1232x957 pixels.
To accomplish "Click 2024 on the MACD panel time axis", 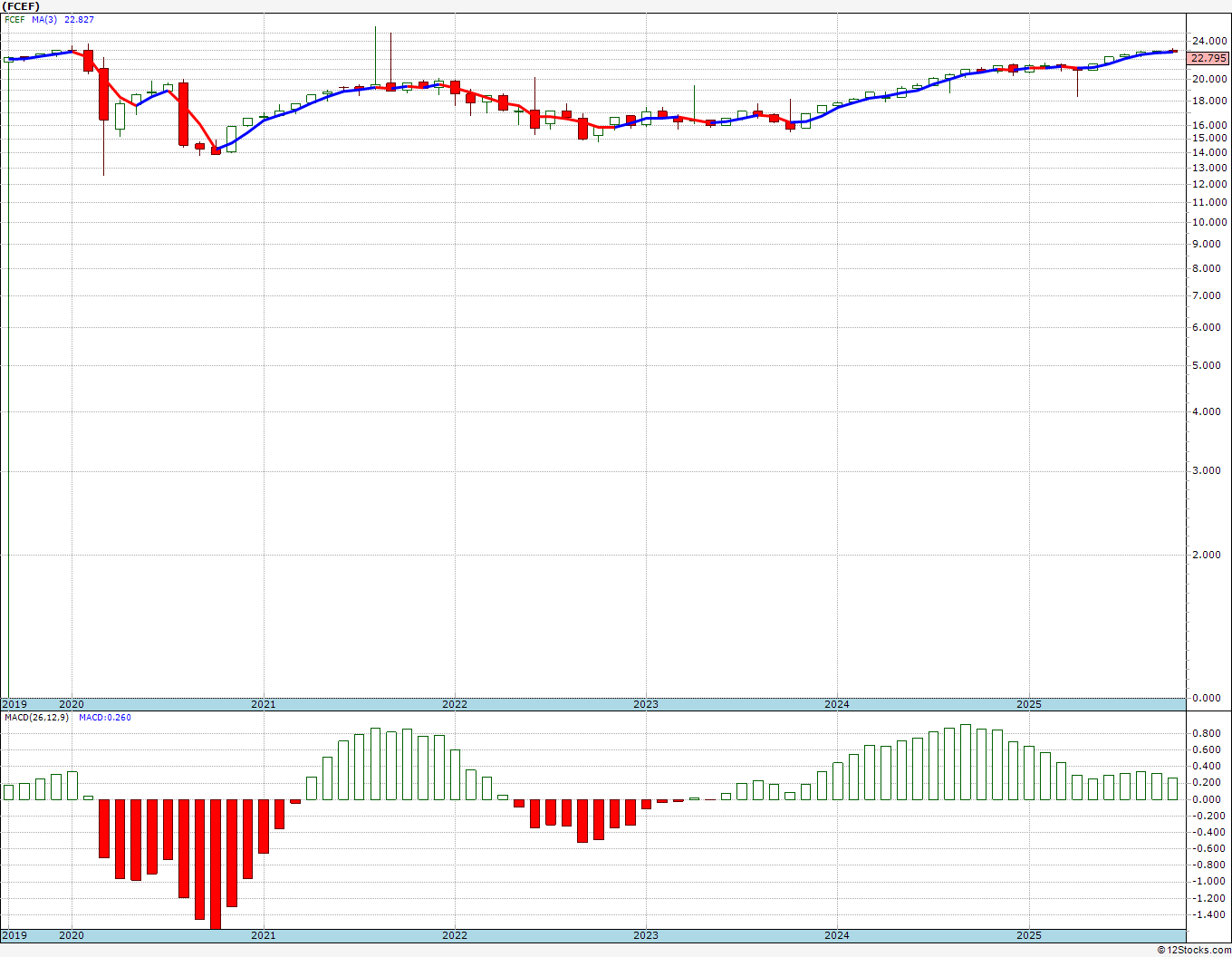I will coord(837,935).
